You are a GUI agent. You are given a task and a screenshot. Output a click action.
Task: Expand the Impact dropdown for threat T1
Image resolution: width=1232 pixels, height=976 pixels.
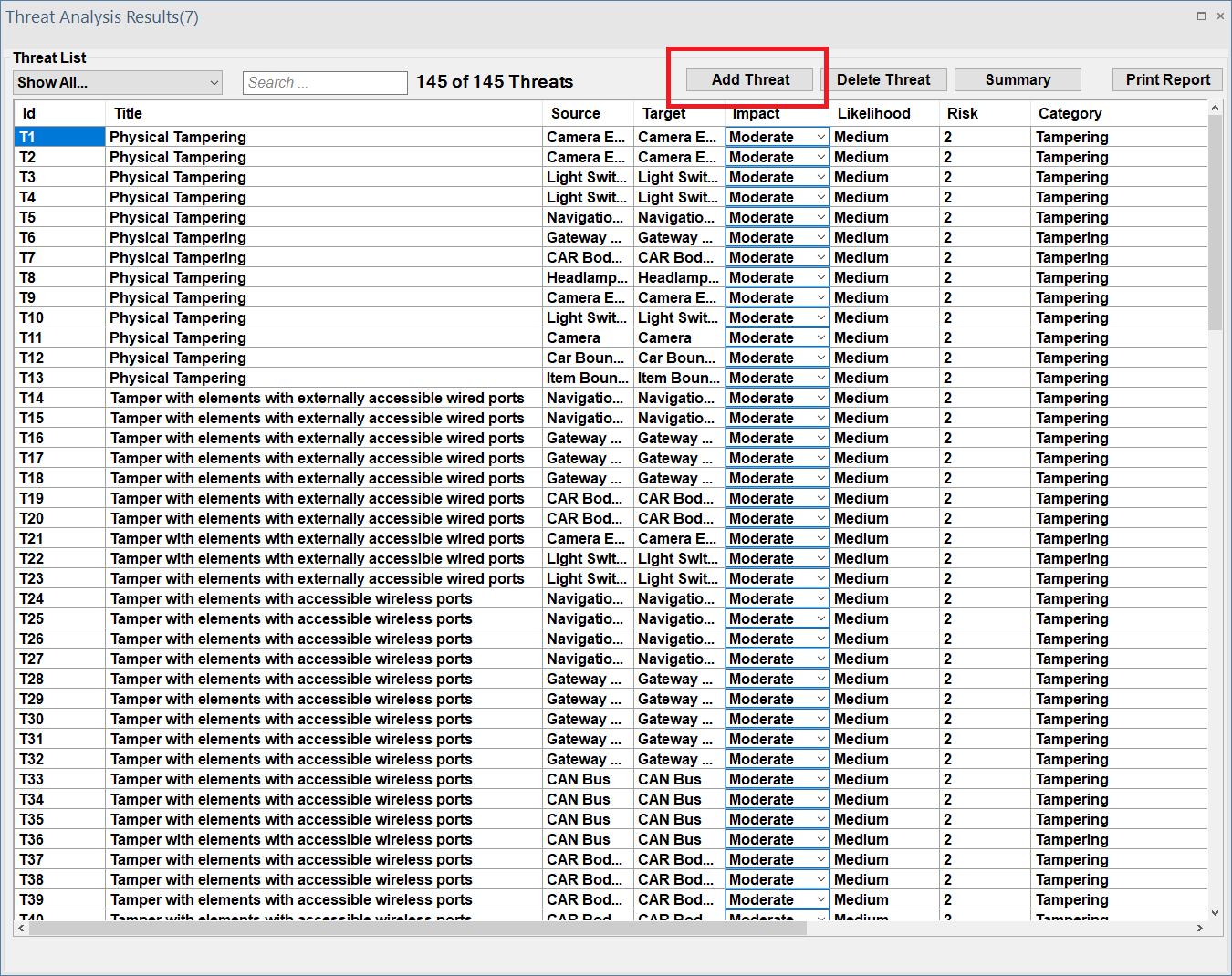(x=820, y=138)
